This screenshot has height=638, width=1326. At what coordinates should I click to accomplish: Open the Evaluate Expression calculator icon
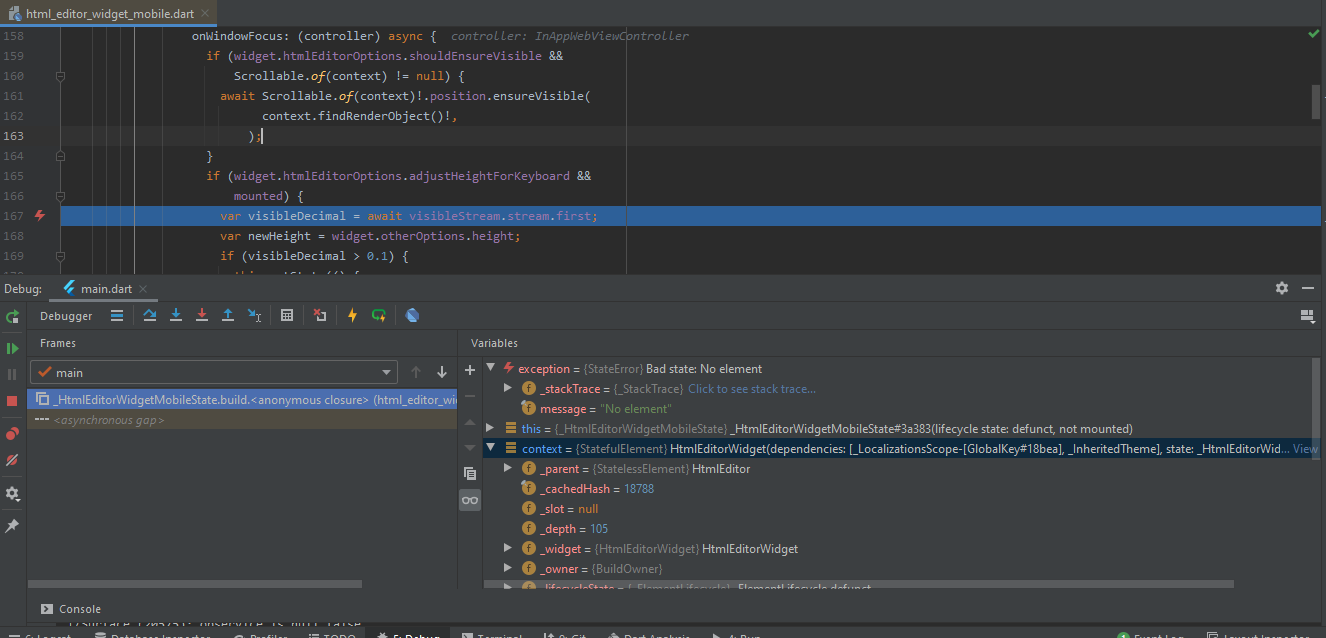point(287,315)
